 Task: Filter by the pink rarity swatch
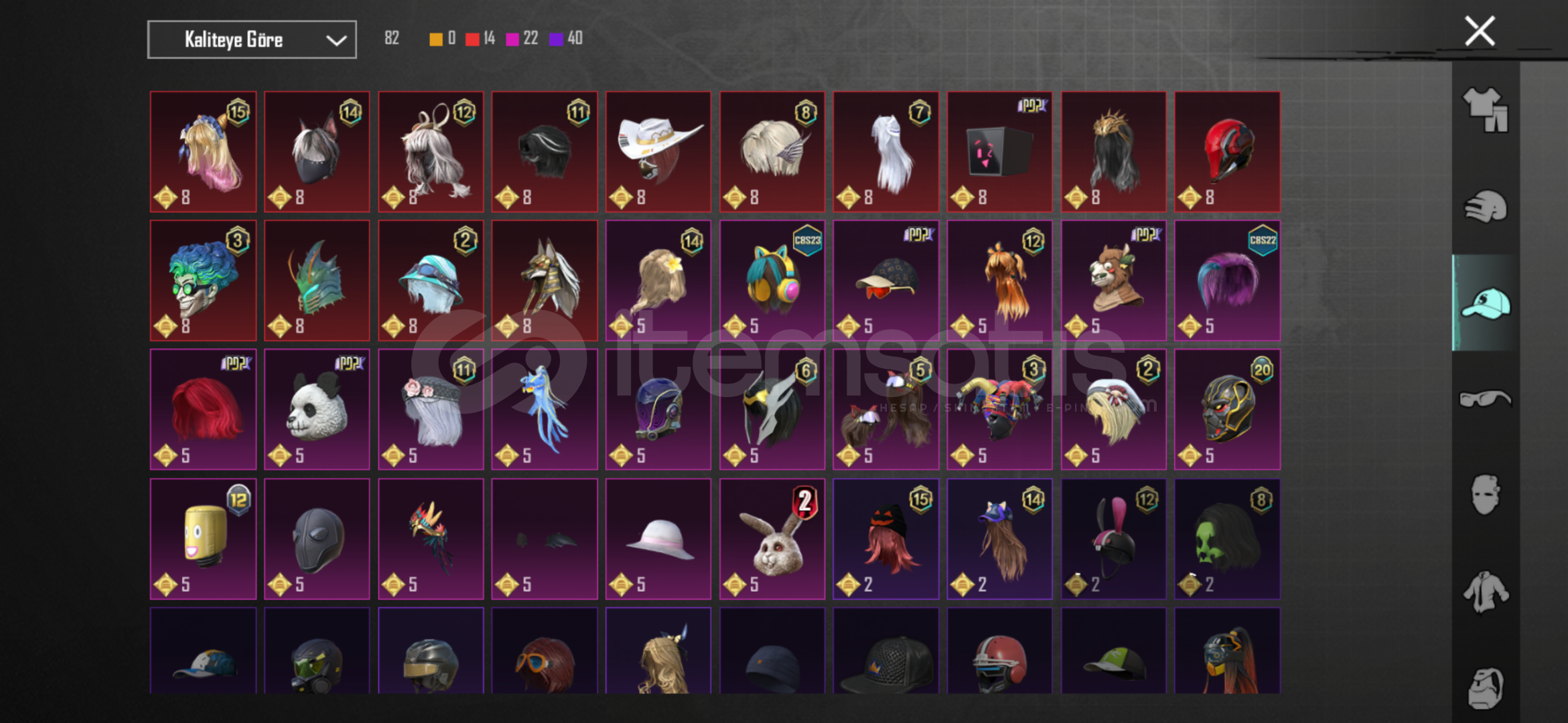(x=512, y=39)
